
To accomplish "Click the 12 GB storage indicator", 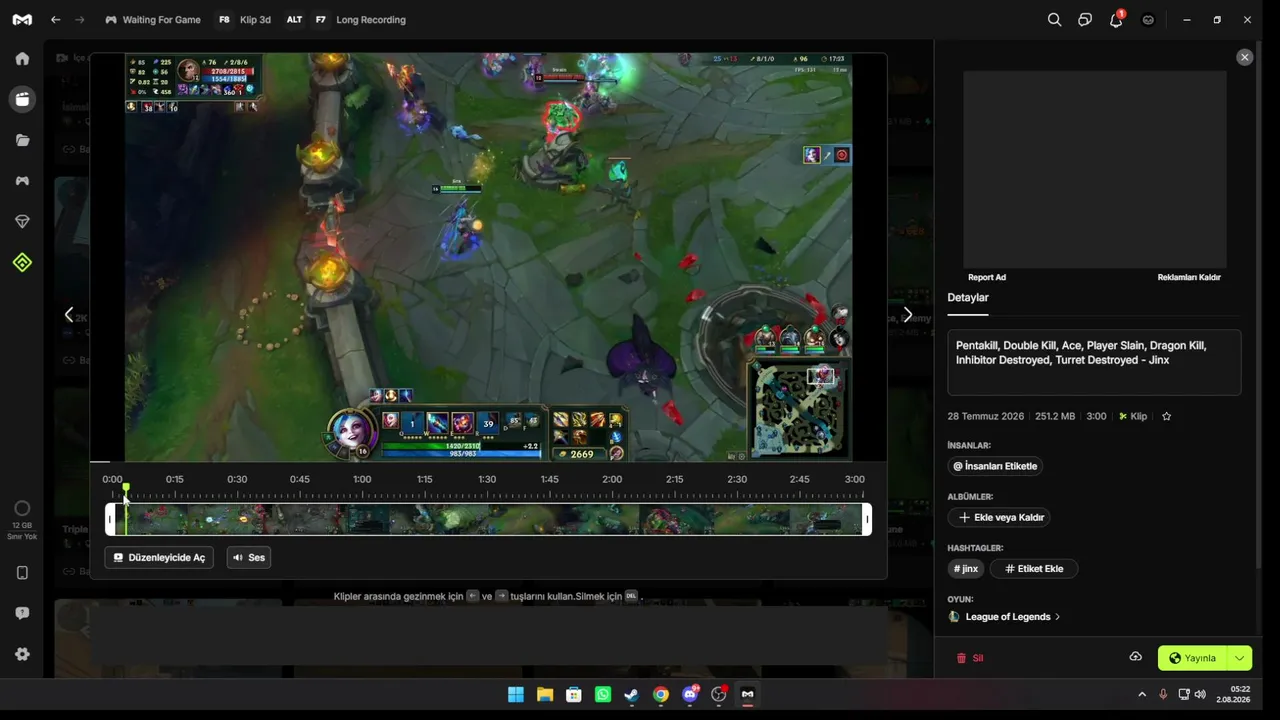I will (x=22, y=519).
